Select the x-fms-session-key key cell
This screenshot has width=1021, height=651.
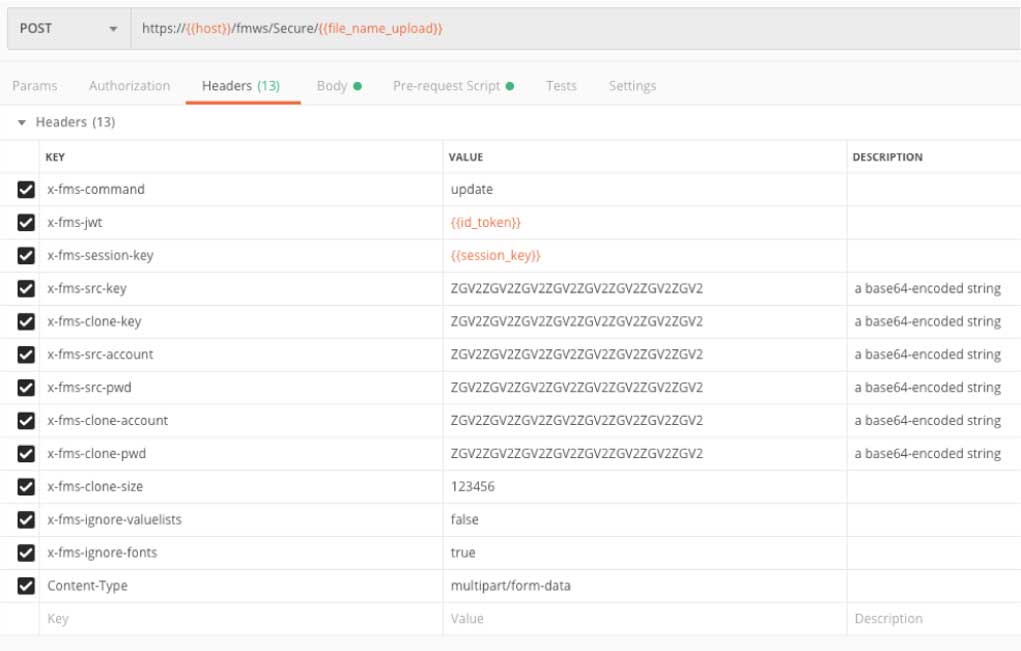(x=241, y=255)
